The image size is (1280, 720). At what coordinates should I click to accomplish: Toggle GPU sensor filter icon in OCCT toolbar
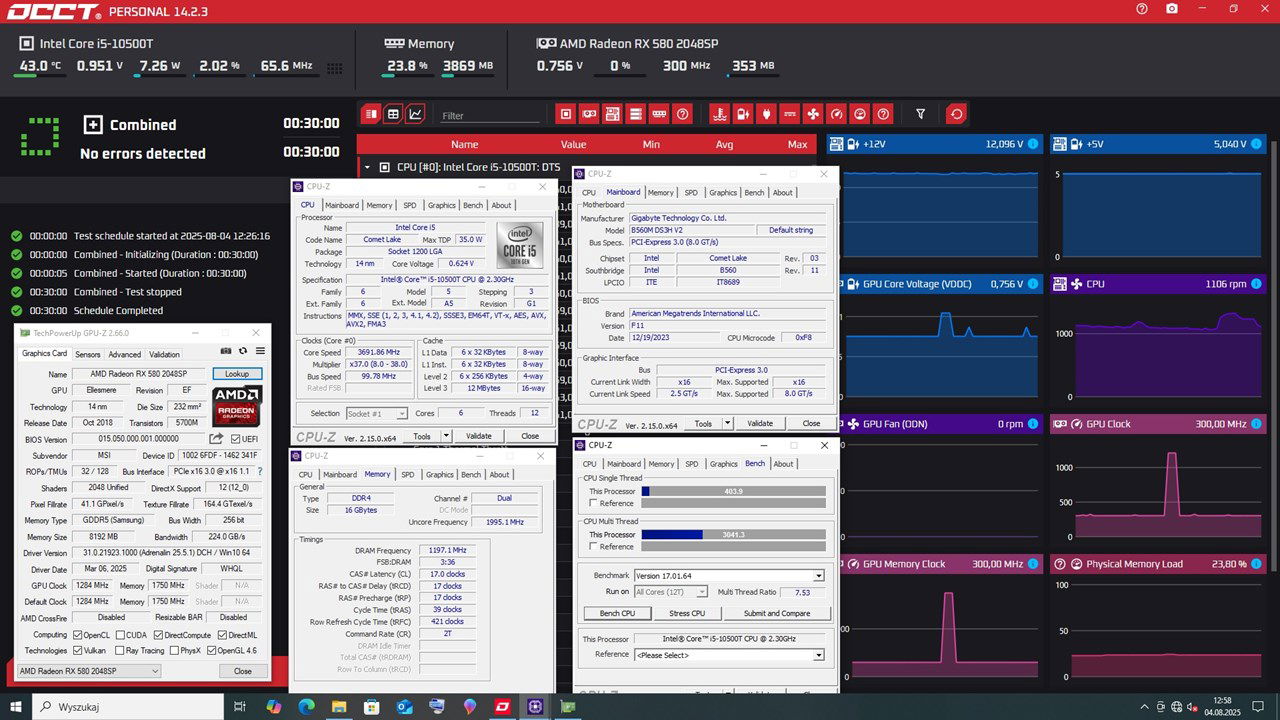coord(589,114)
